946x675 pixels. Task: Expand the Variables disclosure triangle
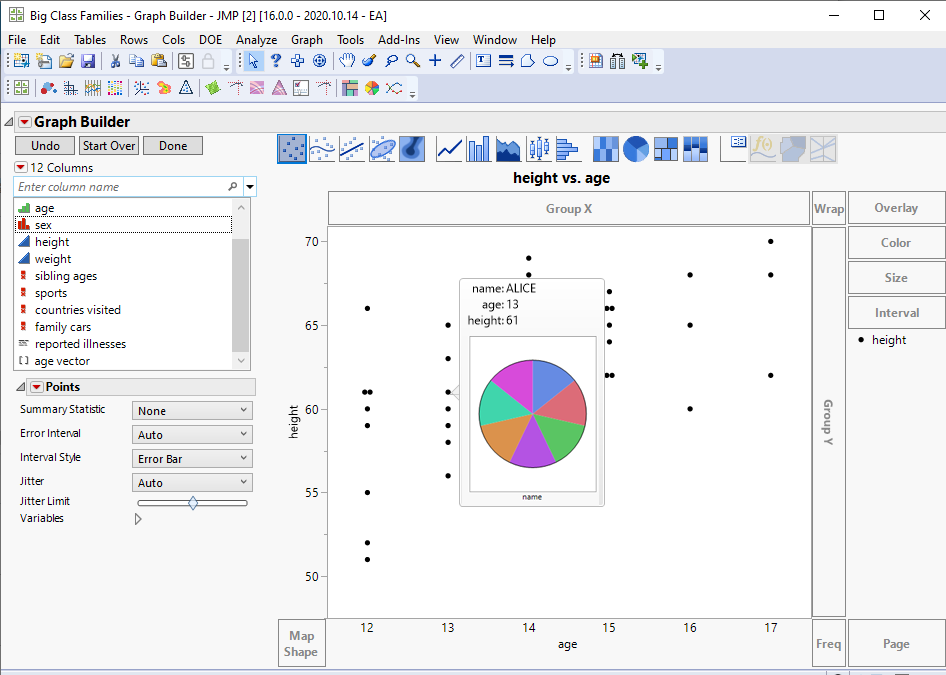pos(138,519)
